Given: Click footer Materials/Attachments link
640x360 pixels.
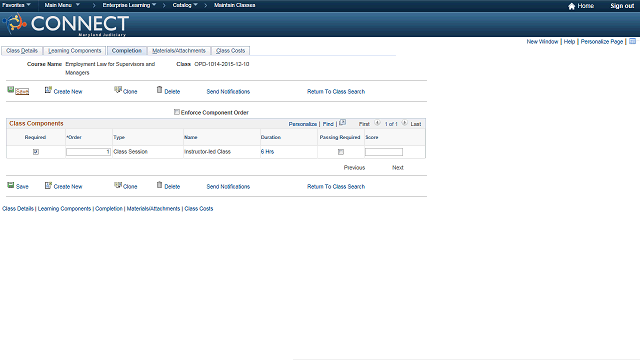Looking at the screenshot, I should point(153,209).
